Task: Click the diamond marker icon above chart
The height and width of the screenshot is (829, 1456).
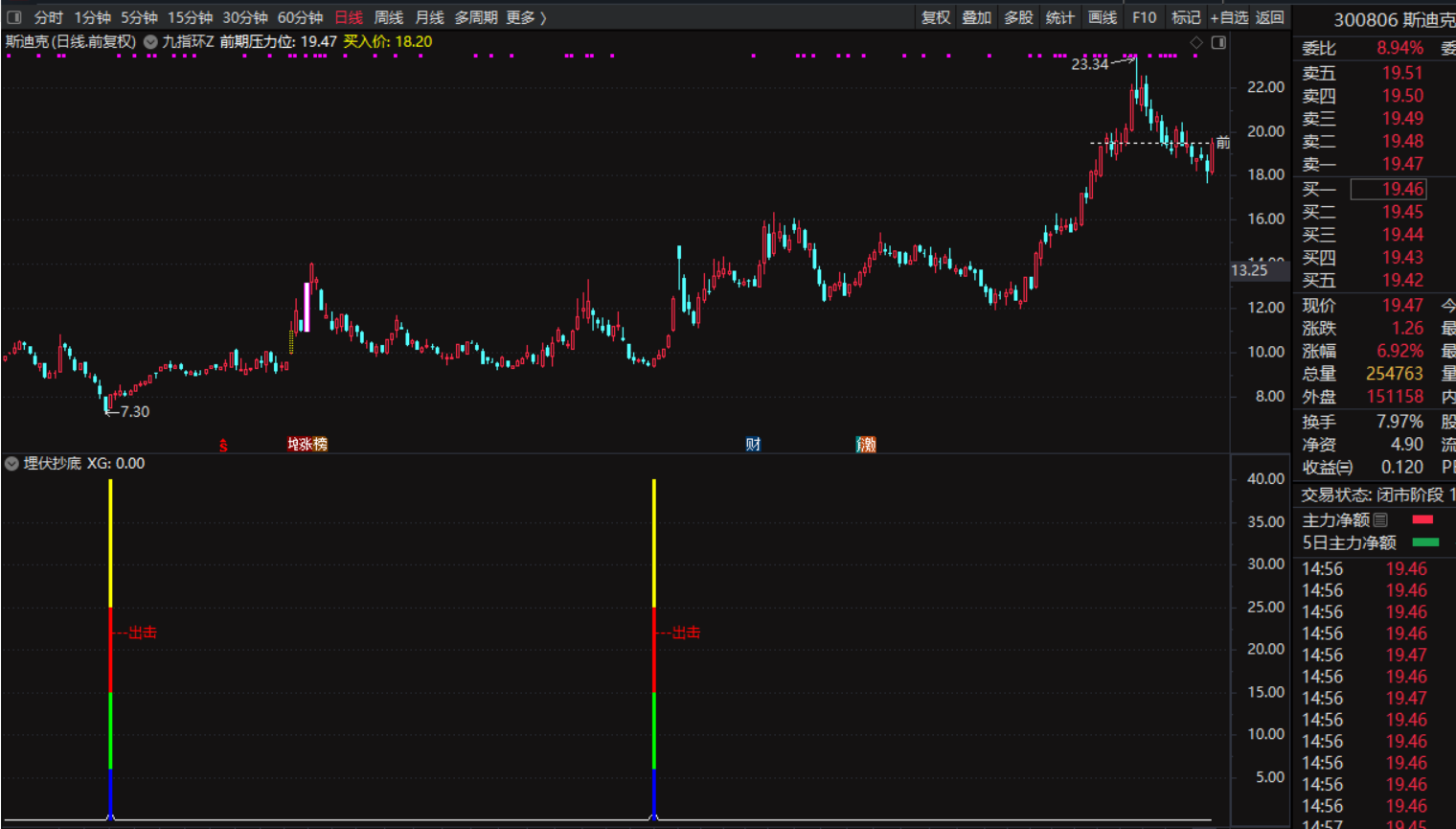Action: pos(1196,42)
